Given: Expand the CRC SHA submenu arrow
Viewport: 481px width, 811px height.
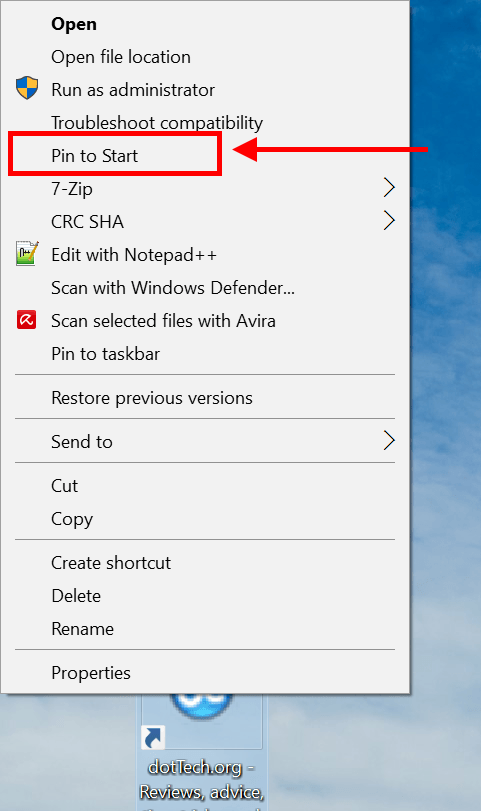Looking at the screenshot, I should tap(389, 220).
